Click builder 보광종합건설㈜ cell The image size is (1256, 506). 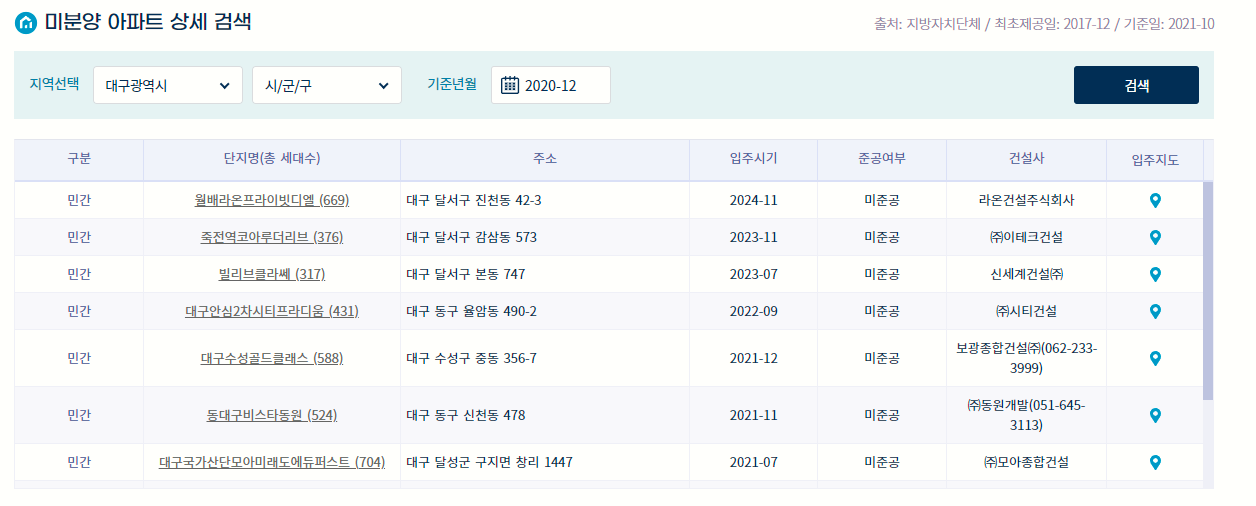(x=1027, y=358)
